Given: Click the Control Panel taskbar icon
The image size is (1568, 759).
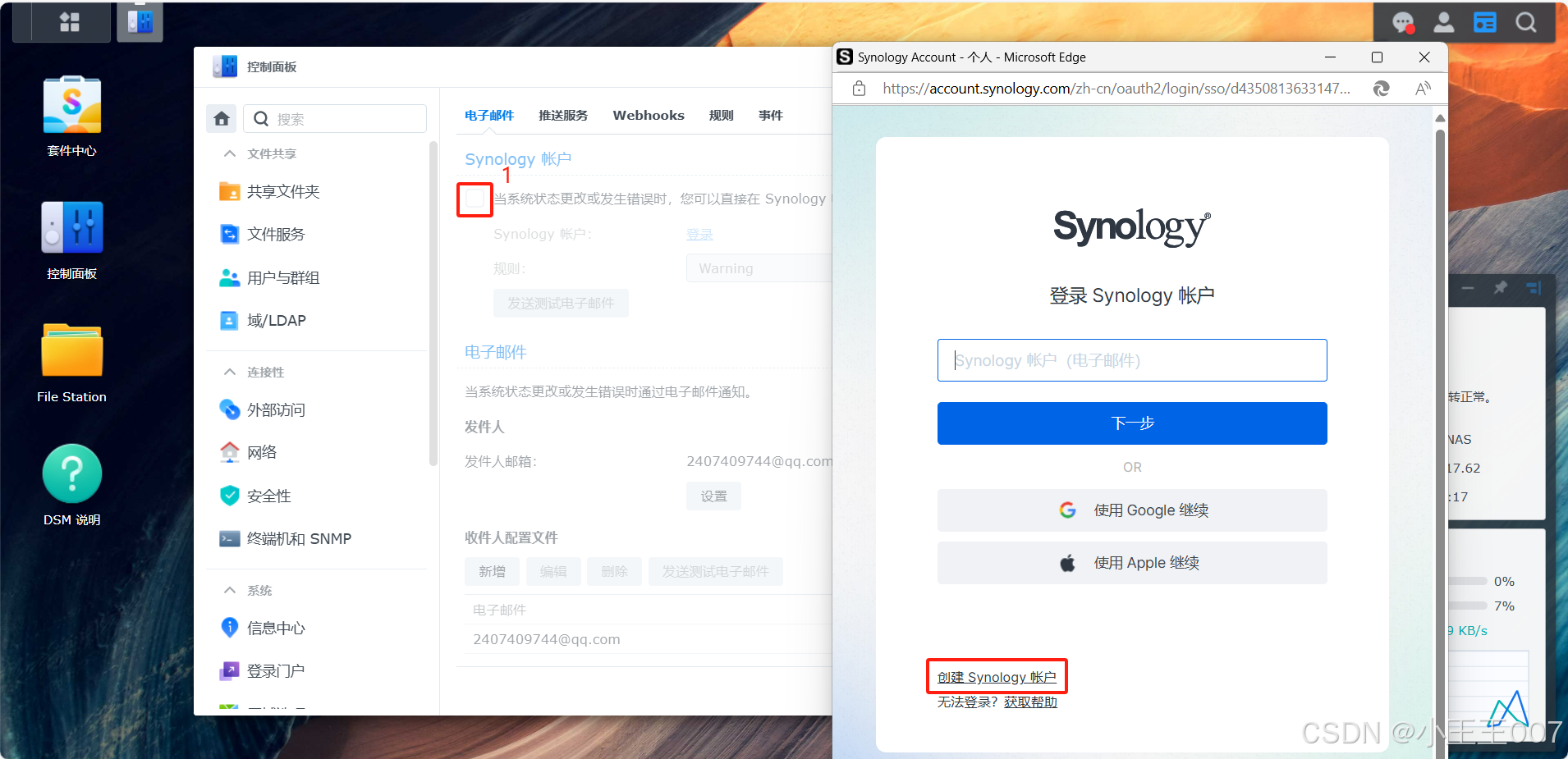Looking at the screenshot, I should click(x=140, y=21).
